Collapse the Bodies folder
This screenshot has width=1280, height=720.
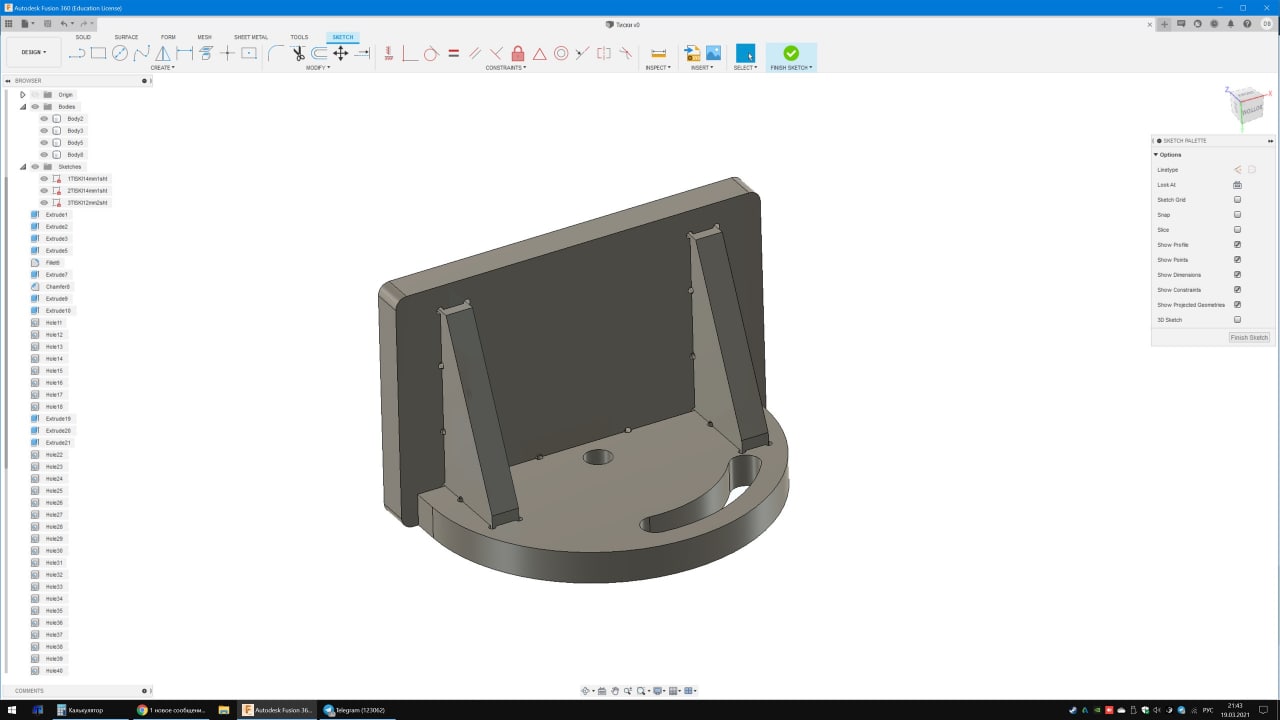22,107
